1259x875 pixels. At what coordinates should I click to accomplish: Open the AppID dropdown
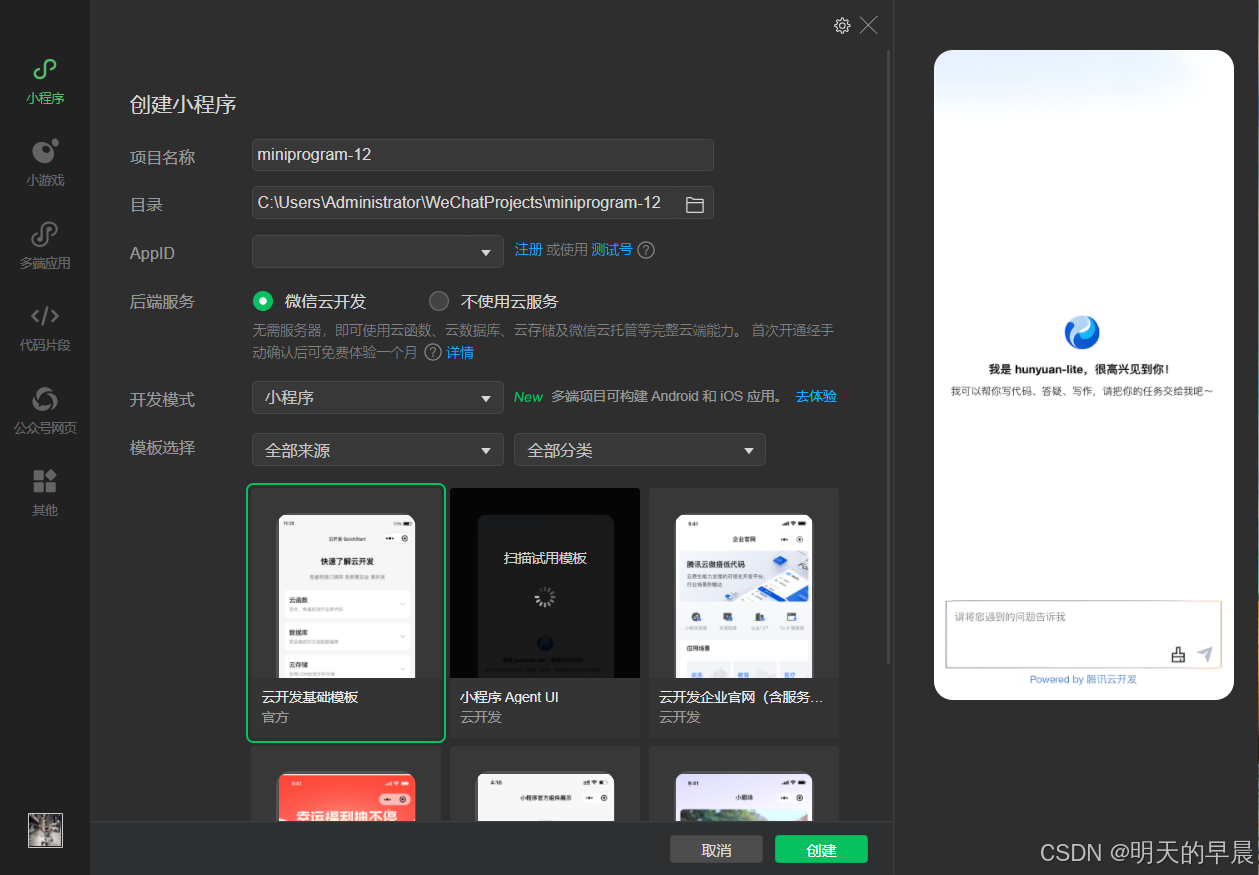(x=378, y=251)
